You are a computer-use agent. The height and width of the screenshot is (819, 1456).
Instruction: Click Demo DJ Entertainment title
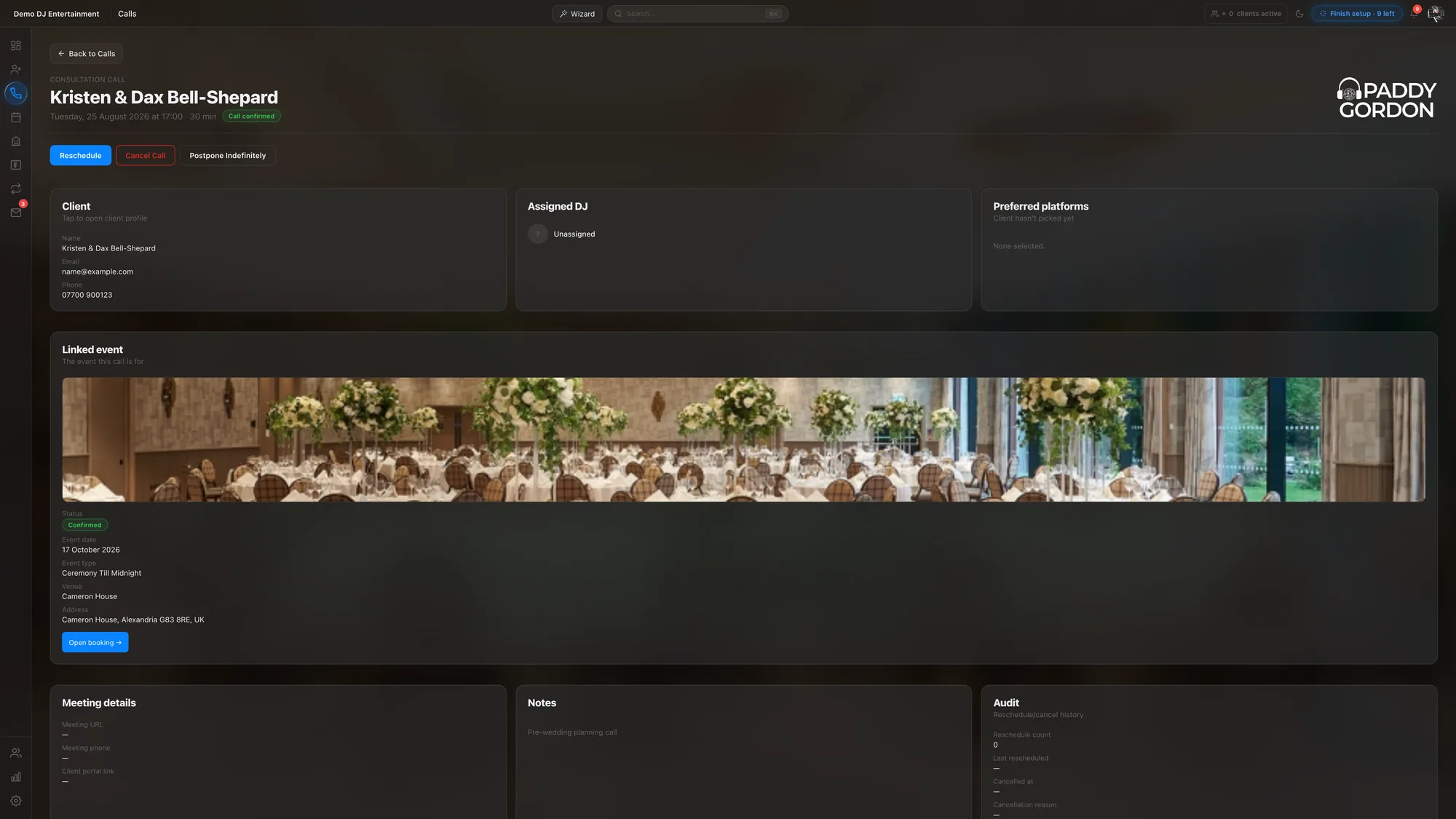tap(57, 14)
